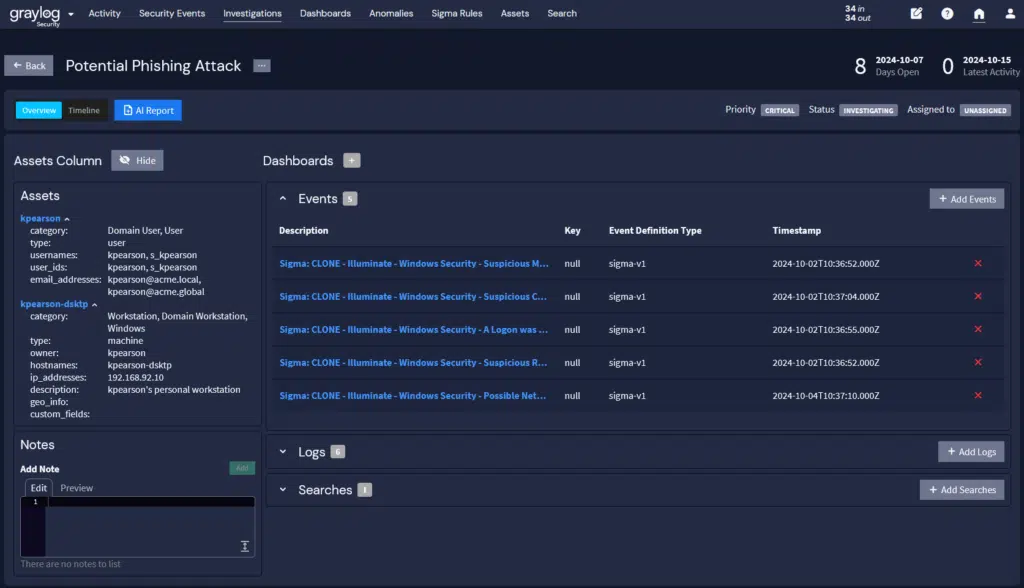The width and height of the screenshot is (1024, 588).
Task: Open the scratchpad edit icon in the top bar
Action: click(916, 14)
